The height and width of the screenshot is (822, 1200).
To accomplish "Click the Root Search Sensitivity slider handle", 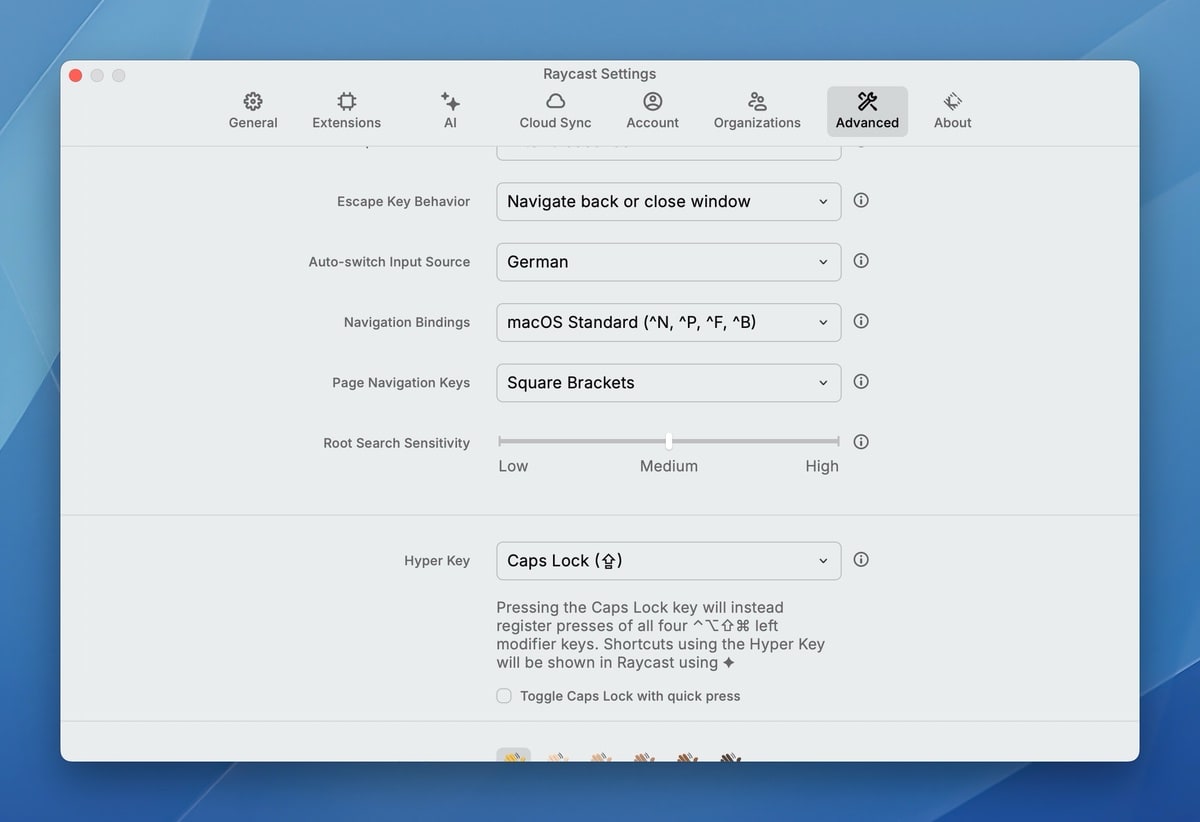I will (669, 441).
